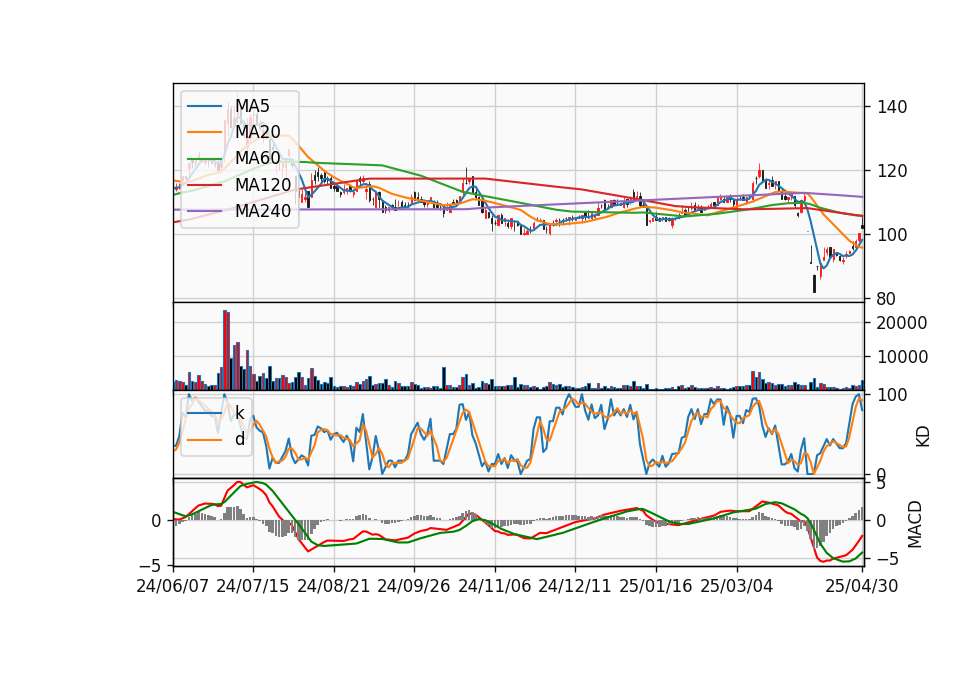Click the KD axis value 100
The image size is (960, 690).
point(892,395)
